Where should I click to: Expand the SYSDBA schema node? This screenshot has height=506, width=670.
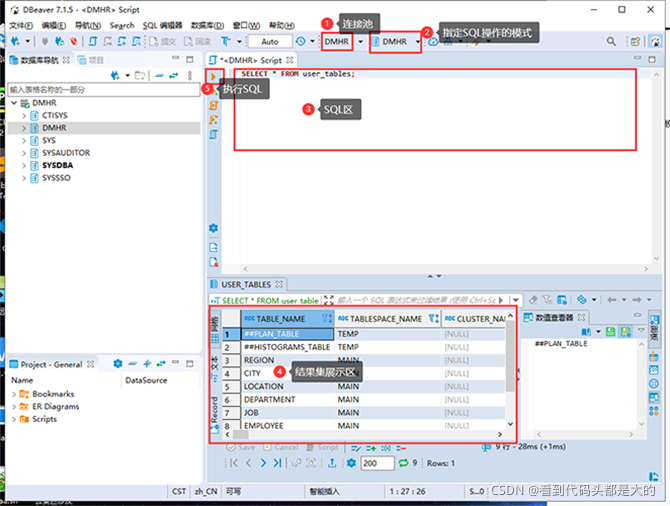tap(24, 165)
